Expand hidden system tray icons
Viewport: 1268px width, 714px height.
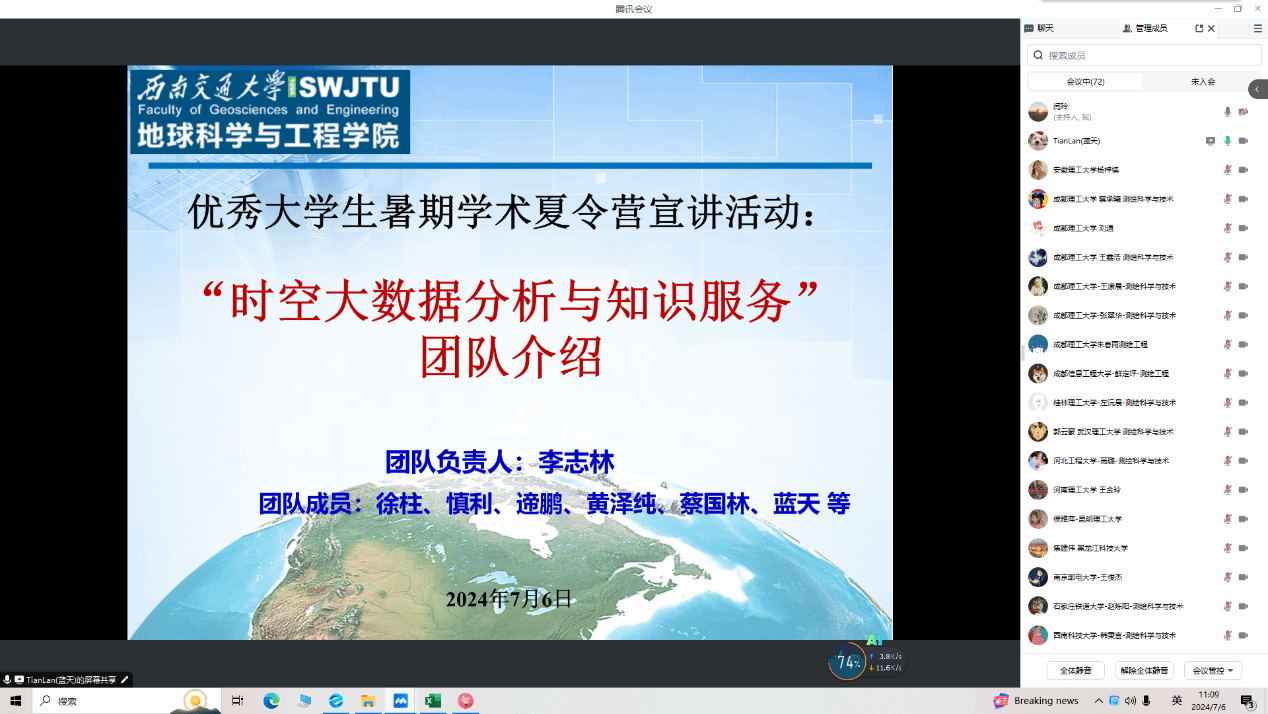pyautogui.click(x=1099, y=701)
